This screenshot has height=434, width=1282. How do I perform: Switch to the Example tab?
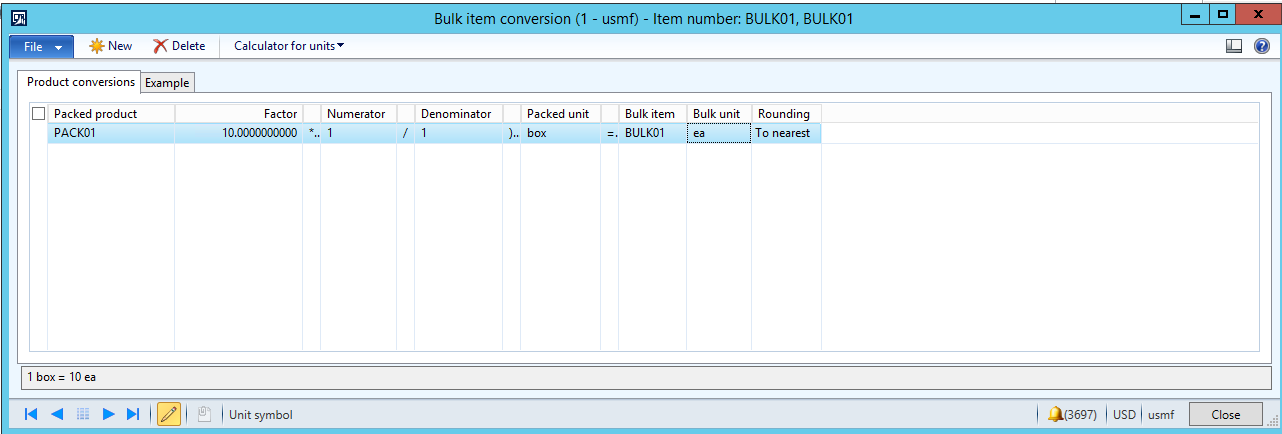click(x=167, y=83)
